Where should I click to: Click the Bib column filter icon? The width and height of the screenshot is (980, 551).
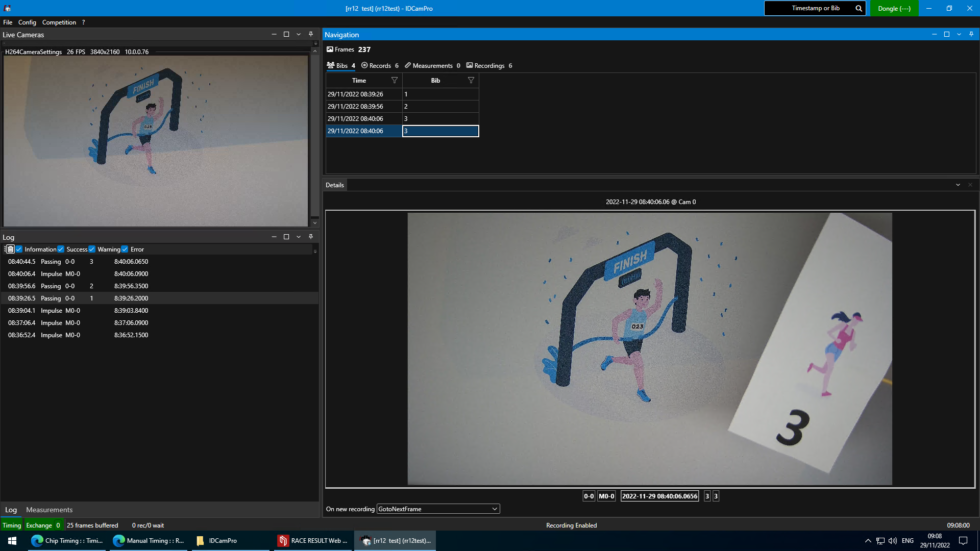(x=471, y=80)
